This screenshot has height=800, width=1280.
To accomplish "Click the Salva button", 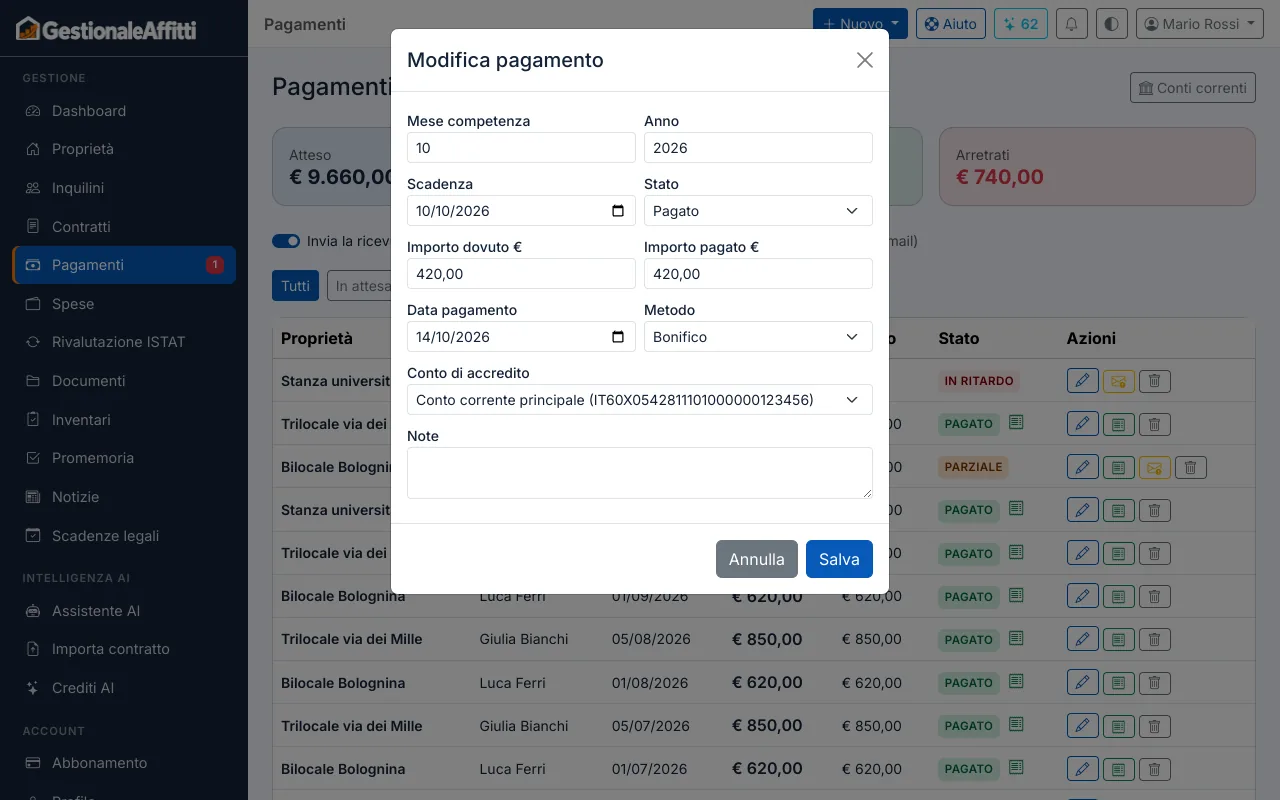I will pos(839,559).
